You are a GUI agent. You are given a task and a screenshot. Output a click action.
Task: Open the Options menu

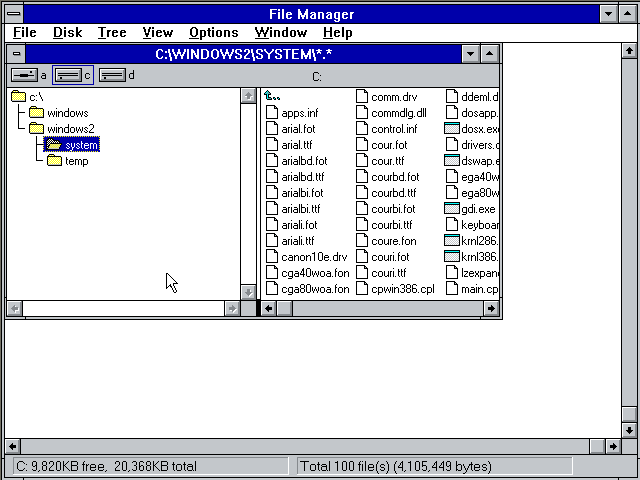pos(213,32)
